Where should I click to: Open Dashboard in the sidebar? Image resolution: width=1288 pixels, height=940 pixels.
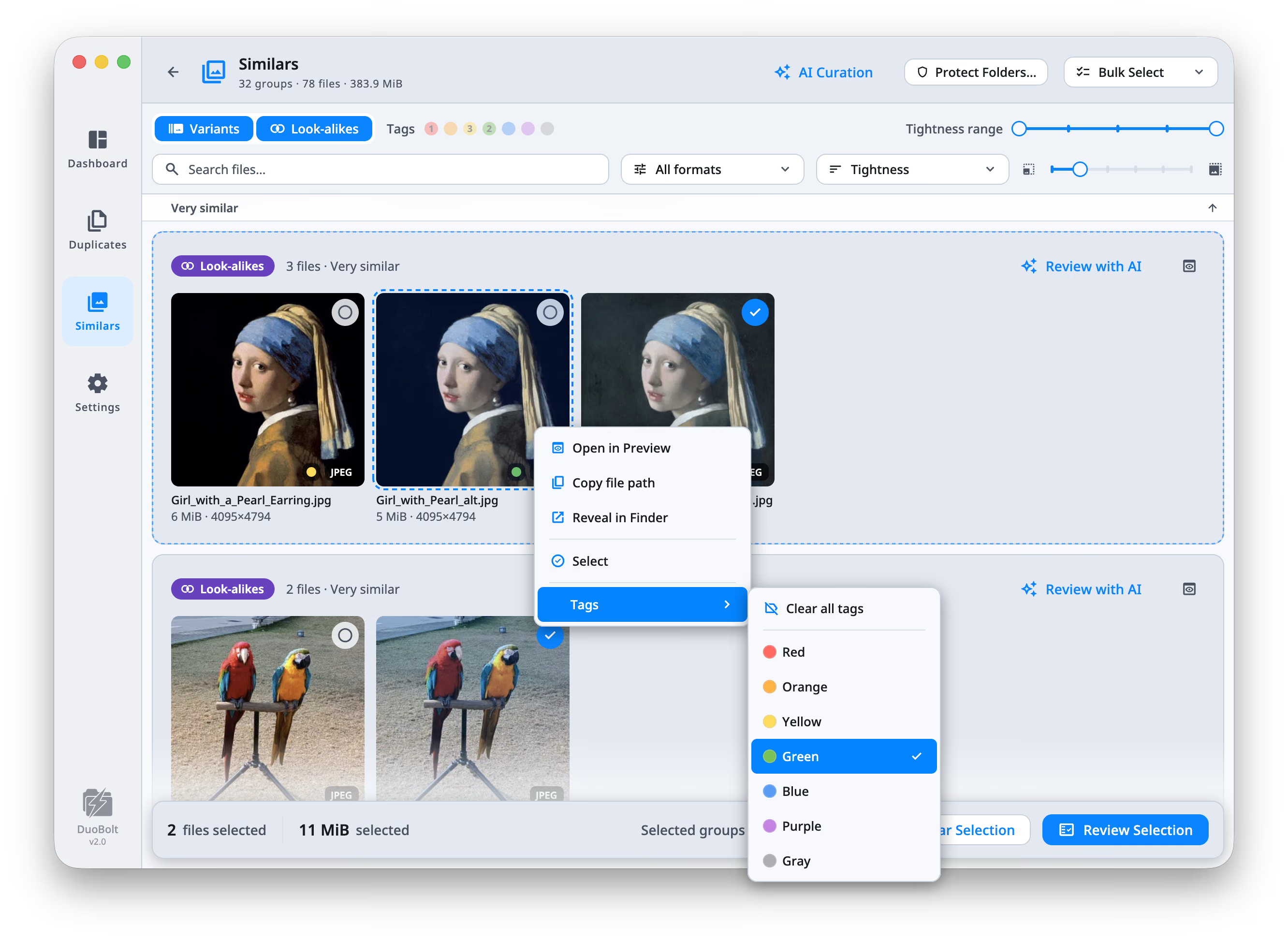pyautogui.click(x=97, y=149)
